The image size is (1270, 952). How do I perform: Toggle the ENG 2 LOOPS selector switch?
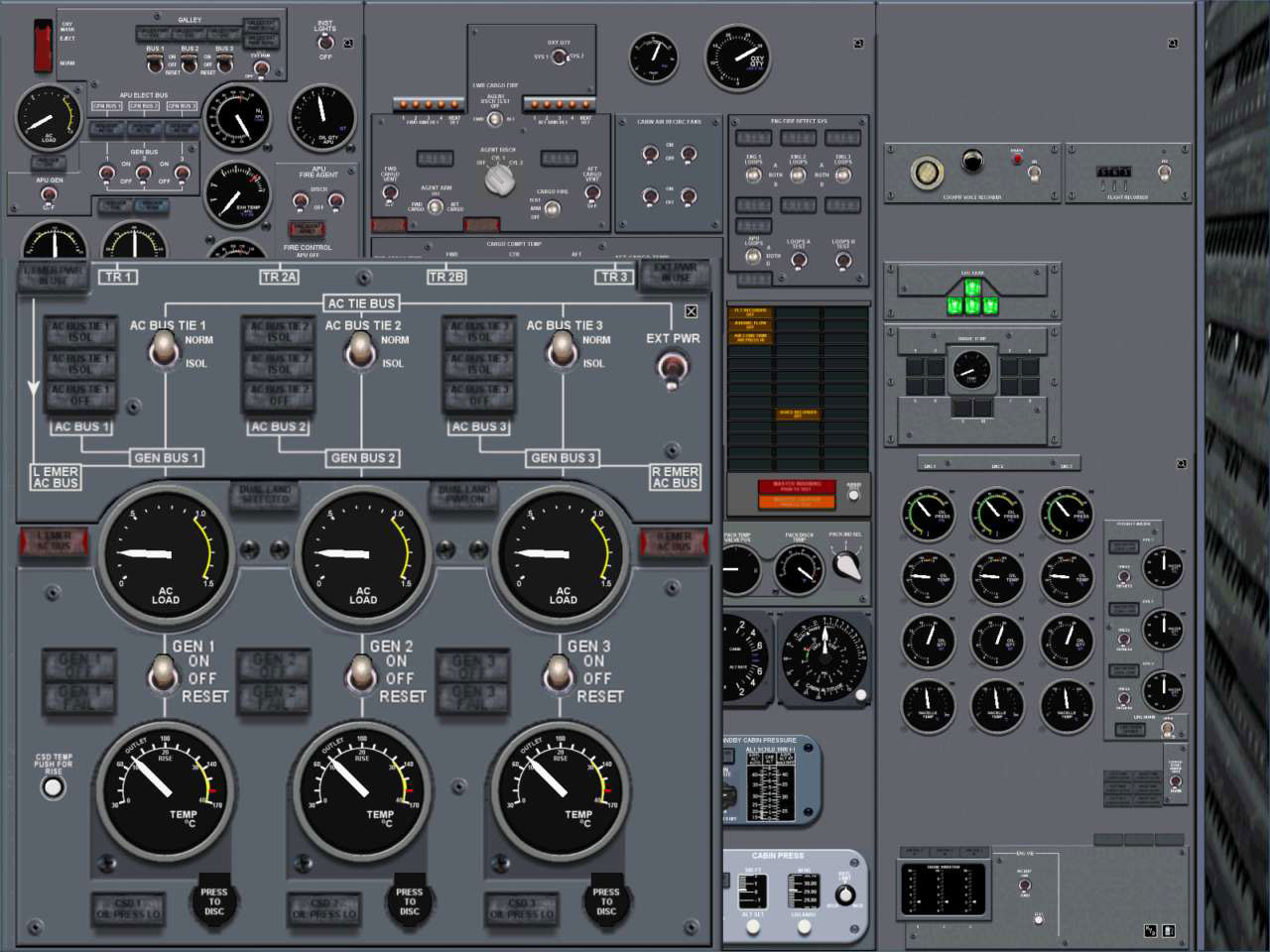tap(798, 175)
